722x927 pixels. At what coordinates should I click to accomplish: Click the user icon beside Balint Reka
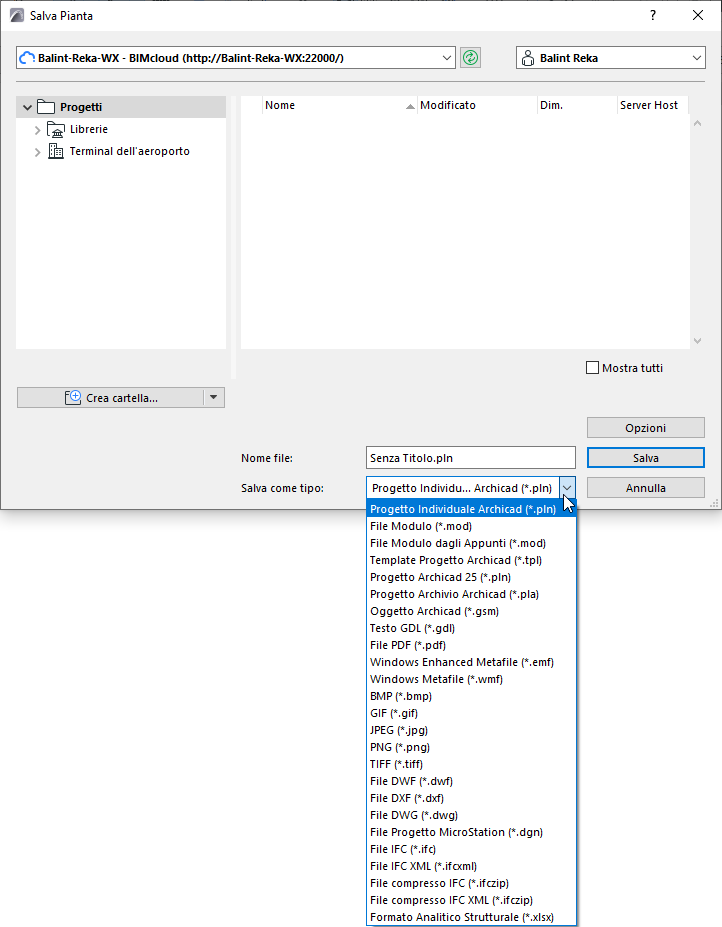pyautogui.click(x=528, y=58)
